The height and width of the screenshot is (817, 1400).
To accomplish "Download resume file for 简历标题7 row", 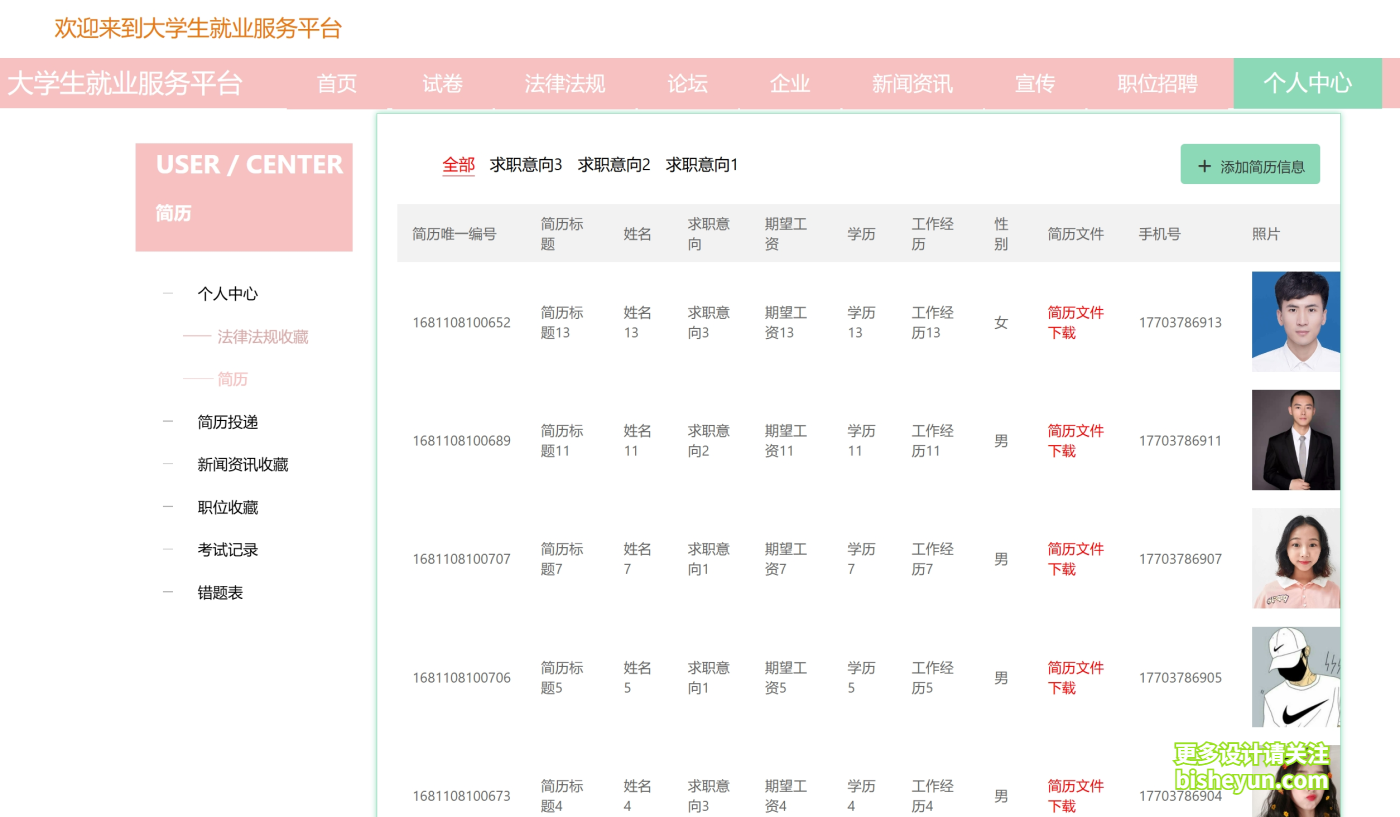I will pos(1075,559).
